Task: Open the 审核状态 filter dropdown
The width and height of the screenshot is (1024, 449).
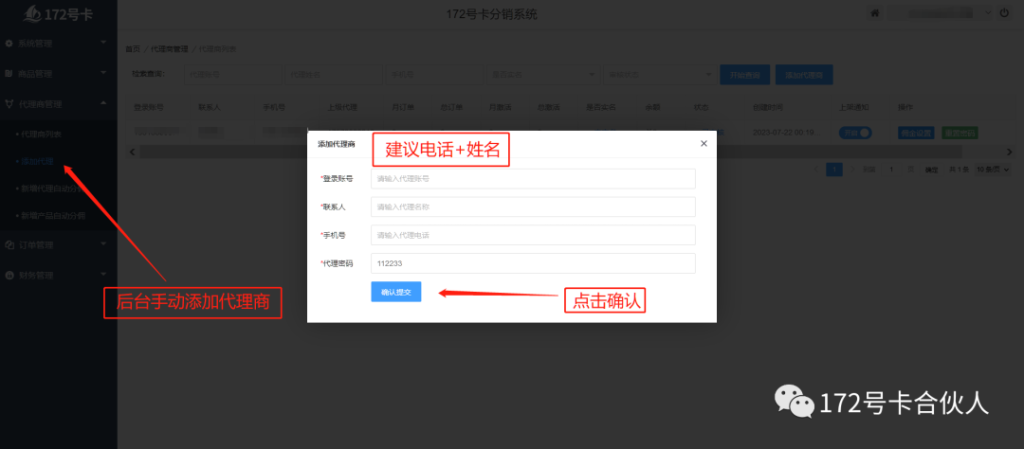Action: pos(659,74)
